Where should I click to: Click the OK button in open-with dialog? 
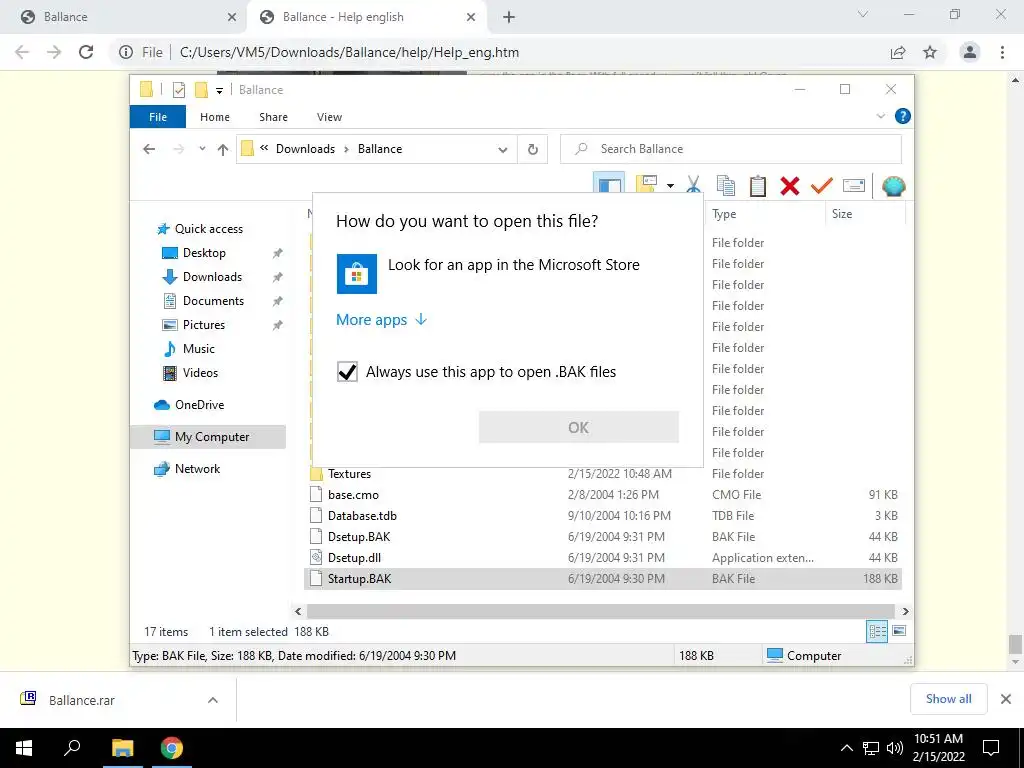pos(579,427)
